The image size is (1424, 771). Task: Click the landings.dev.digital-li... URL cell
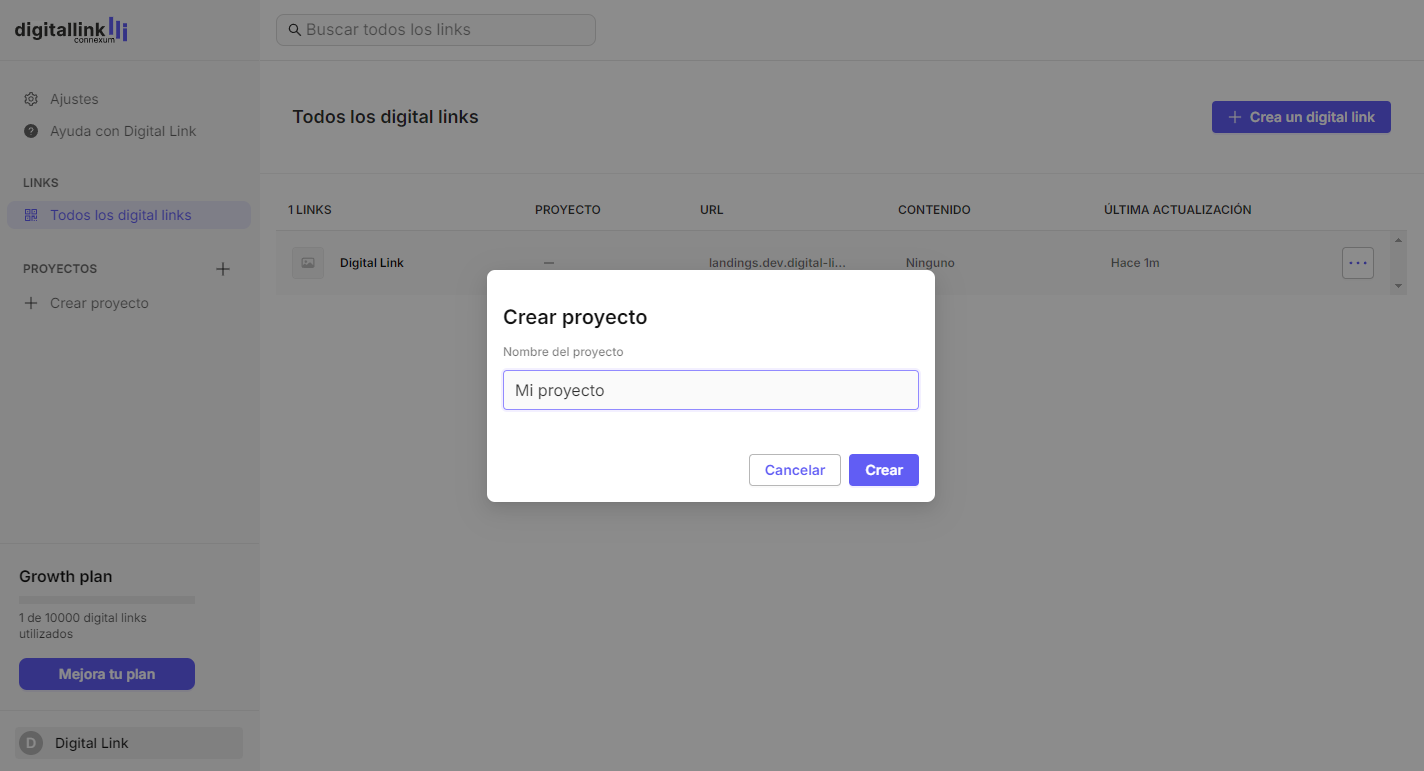pos(777,263)
